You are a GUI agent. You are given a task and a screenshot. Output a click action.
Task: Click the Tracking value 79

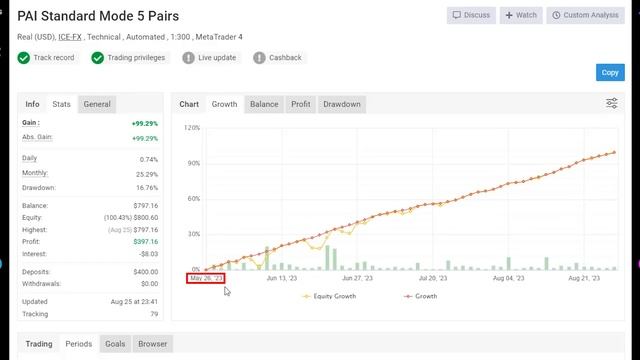pos(154,314)
